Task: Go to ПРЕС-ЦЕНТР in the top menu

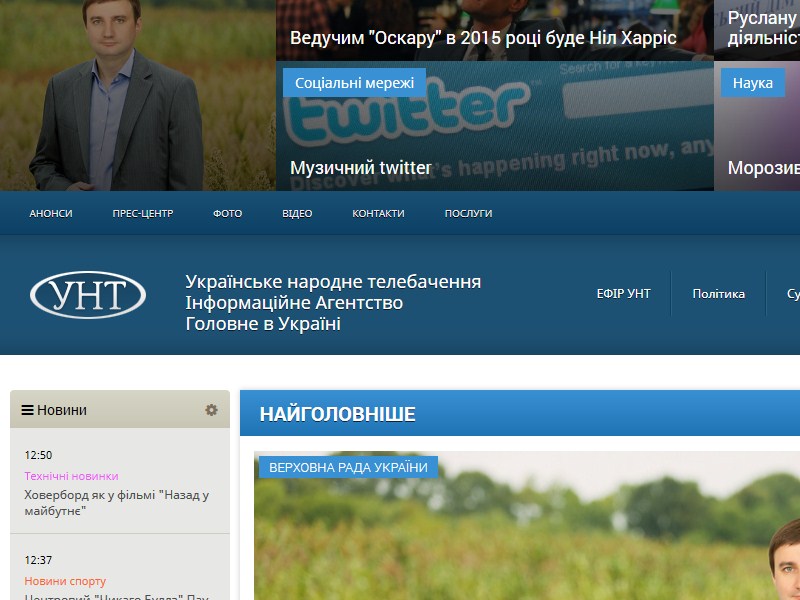Action: coord(143,214)
